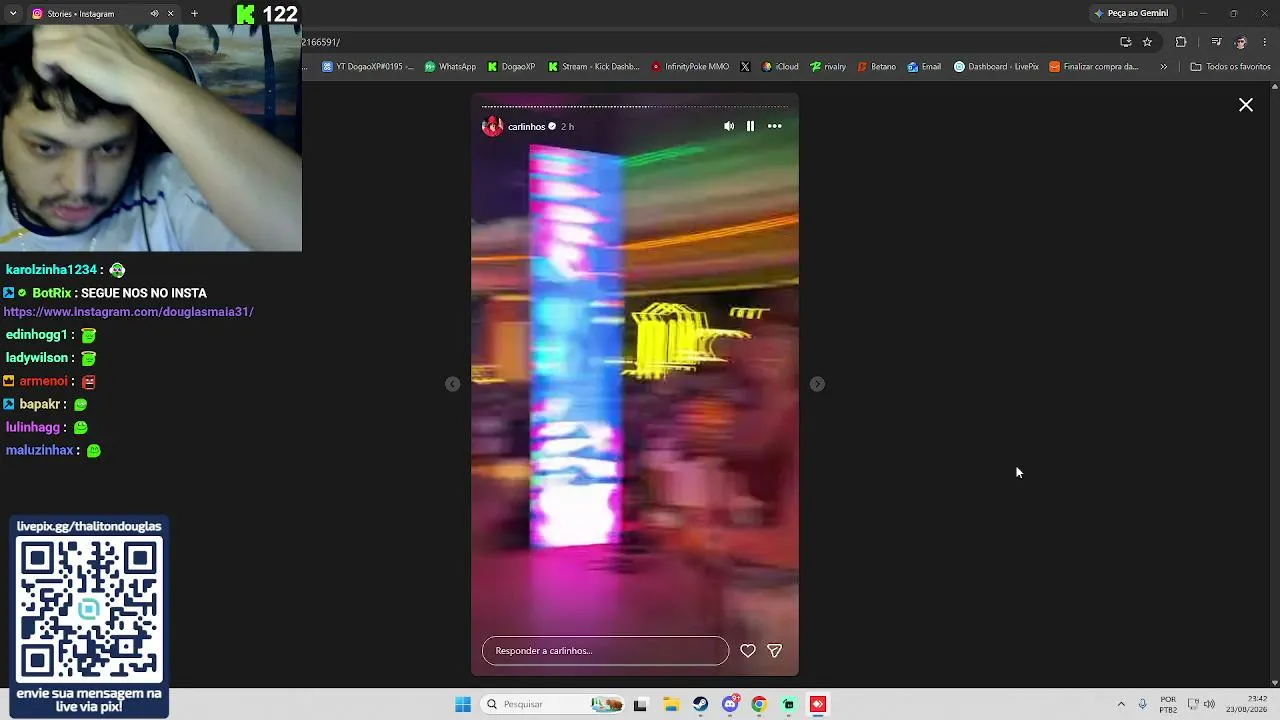This screenshot has height=720, width=1280.
Task: Open the Betano bookmark
Action: [876, 67]
